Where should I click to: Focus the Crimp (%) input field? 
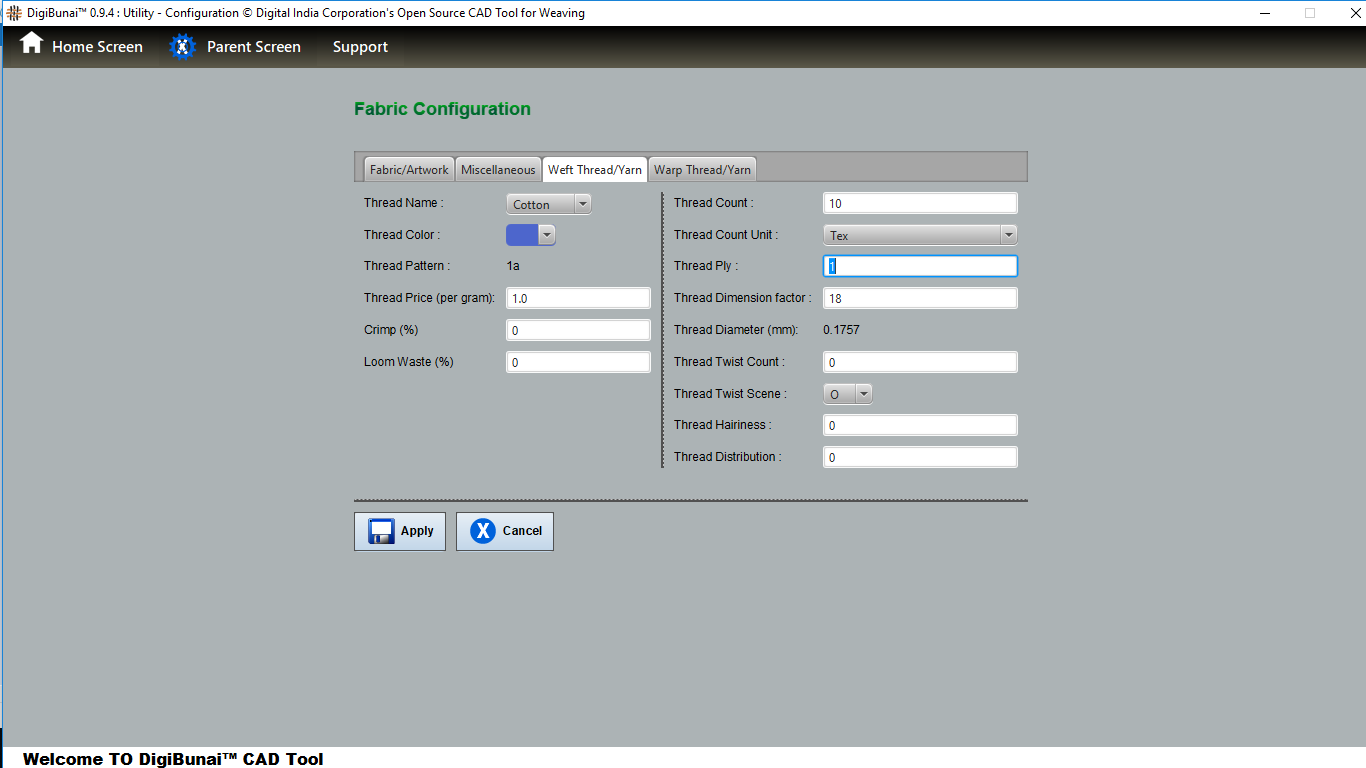(x=578, y=330)
